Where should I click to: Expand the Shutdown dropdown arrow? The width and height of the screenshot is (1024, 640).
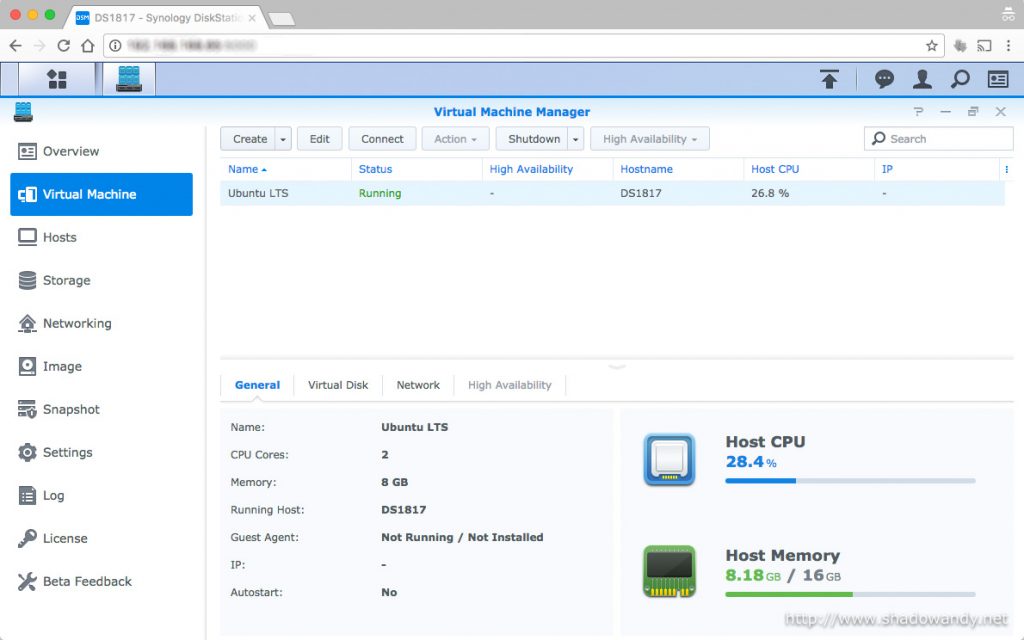pyautogui.click(x=576, y=139)
